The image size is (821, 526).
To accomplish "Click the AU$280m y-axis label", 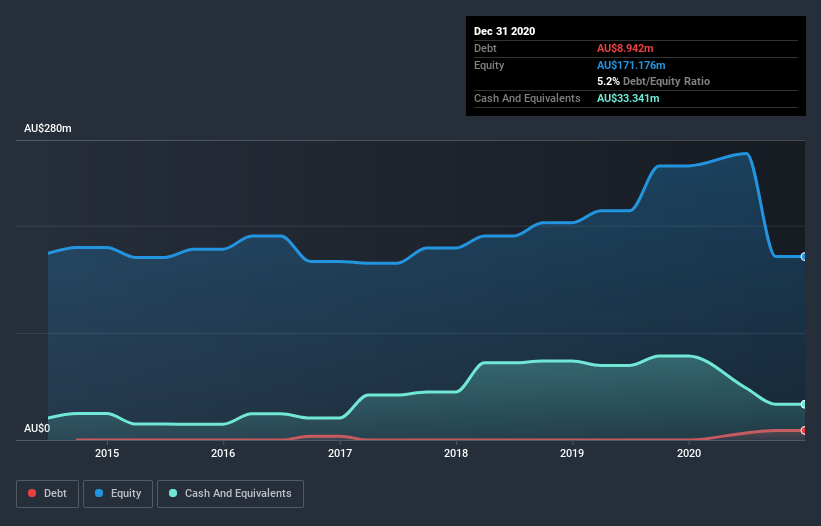I will (x=48, y=128).
